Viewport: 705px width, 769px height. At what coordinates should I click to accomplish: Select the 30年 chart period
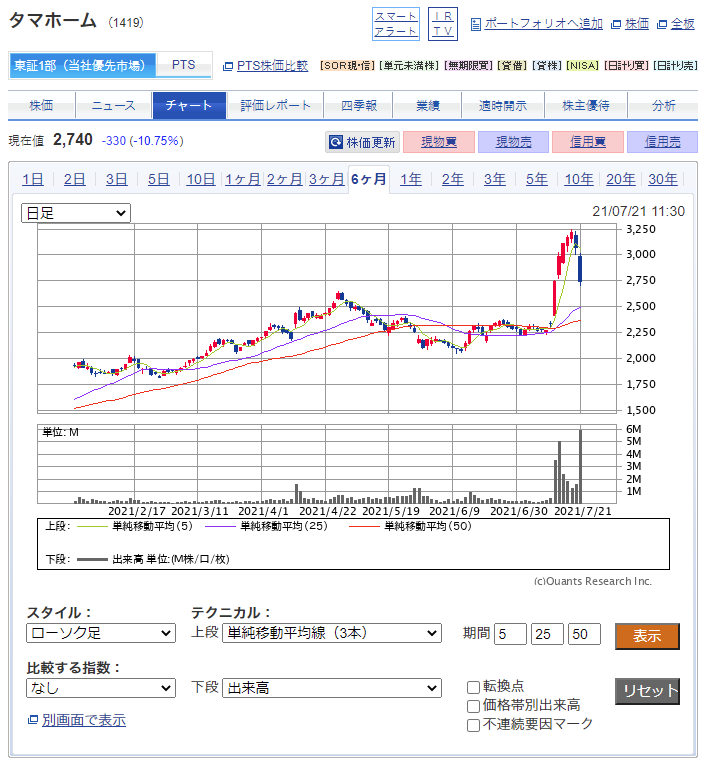(x=663, y=179)
